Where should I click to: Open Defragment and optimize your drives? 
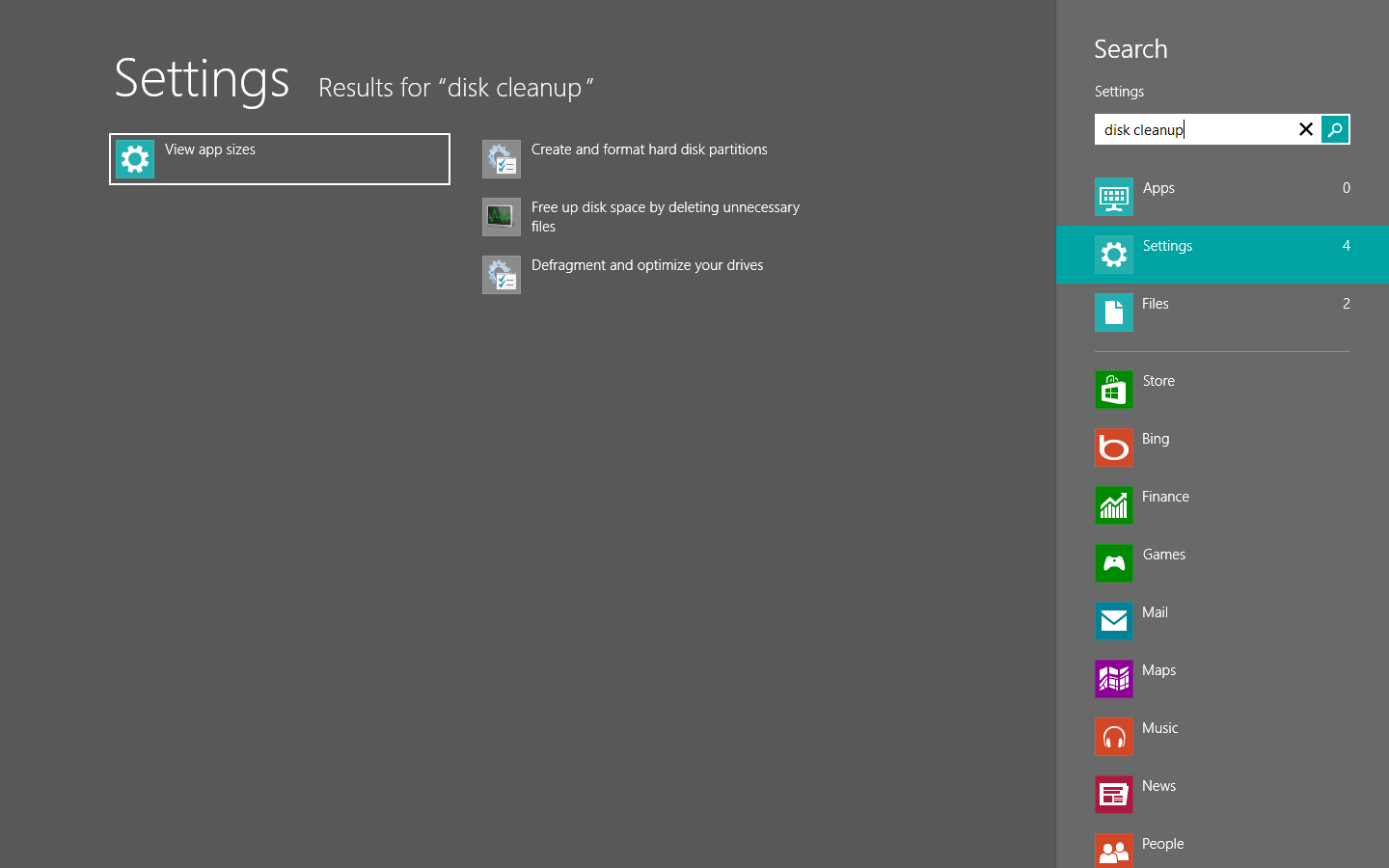(x=647, y=265)
